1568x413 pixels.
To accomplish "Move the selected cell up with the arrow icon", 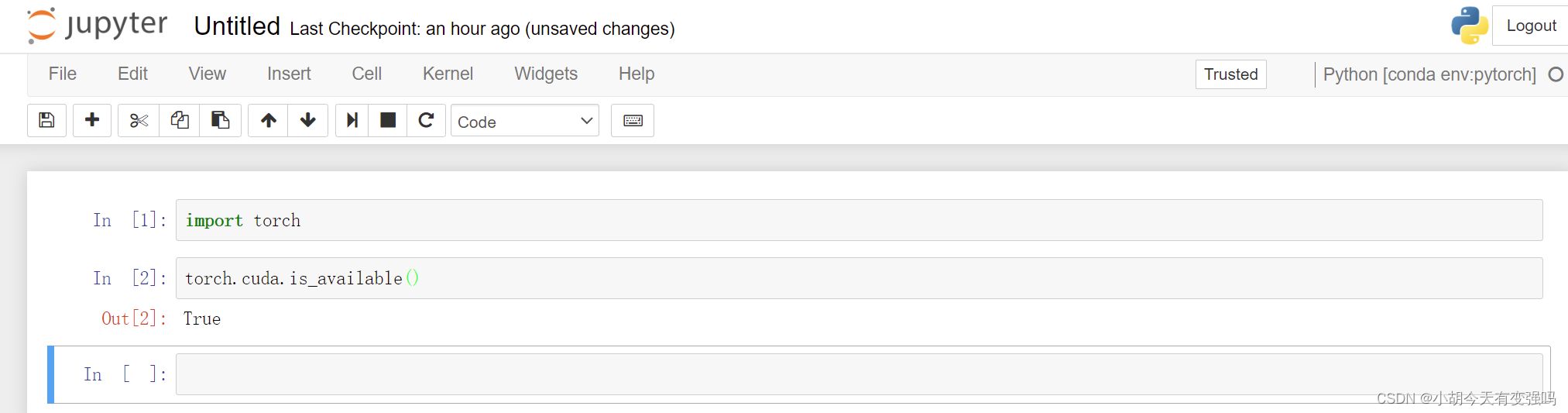I will [268, 120].
